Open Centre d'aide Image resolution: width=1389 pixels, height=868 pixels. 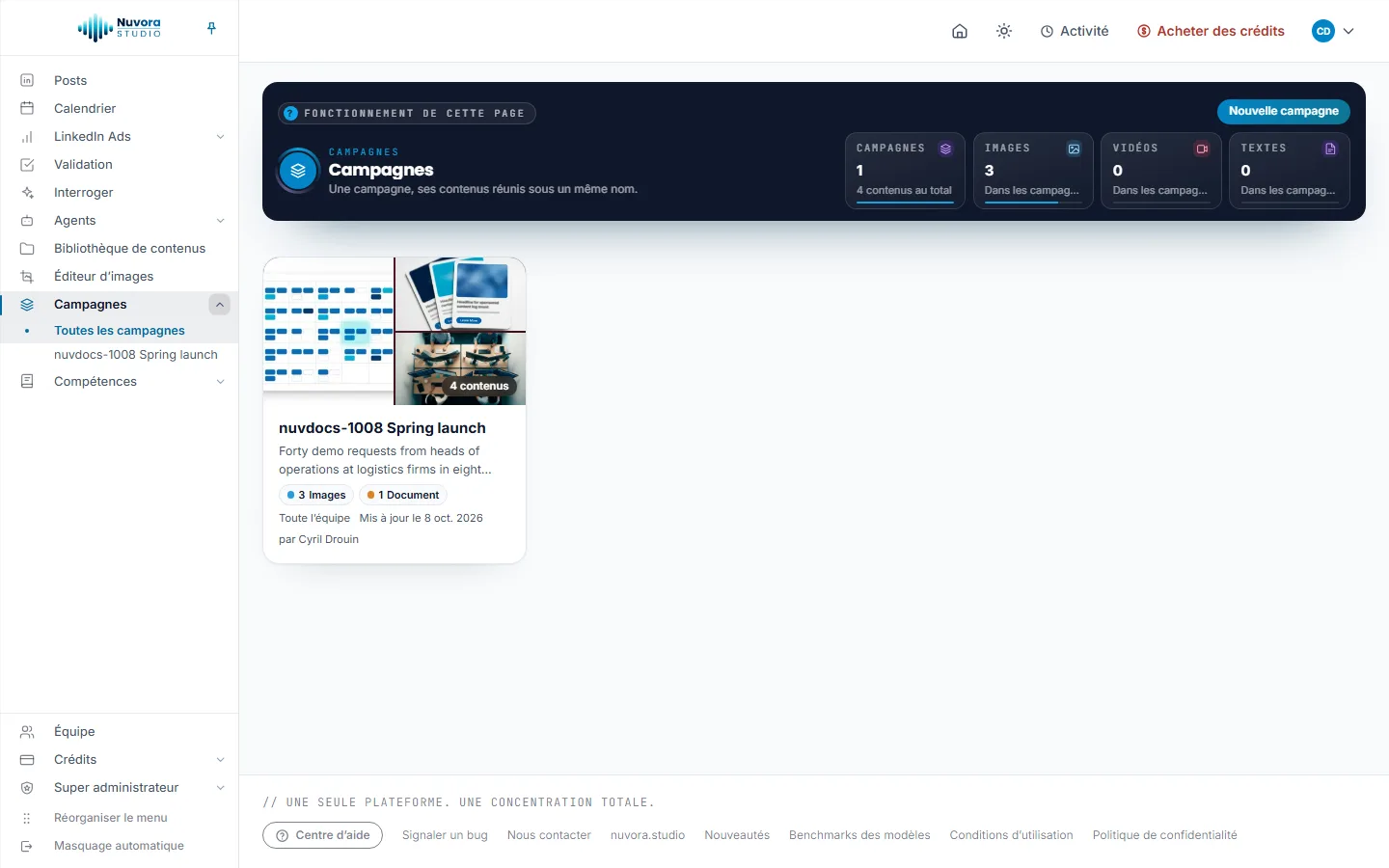[322, 835]
